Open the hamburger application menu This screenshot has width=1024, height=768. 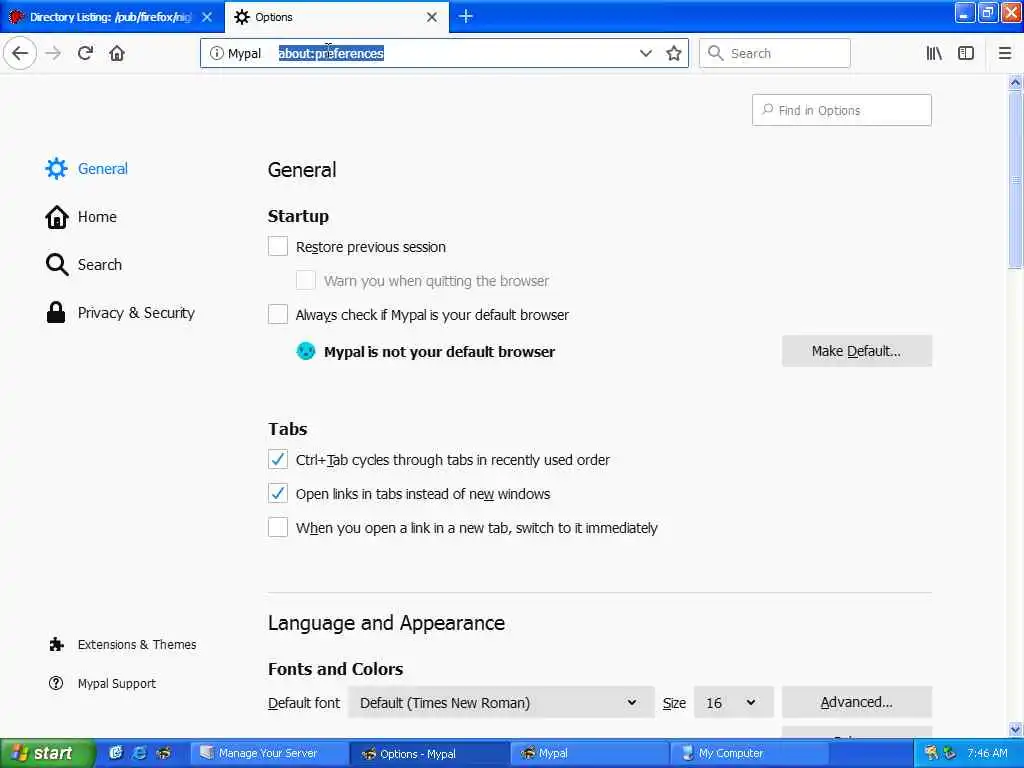(x=1004, y=53)
